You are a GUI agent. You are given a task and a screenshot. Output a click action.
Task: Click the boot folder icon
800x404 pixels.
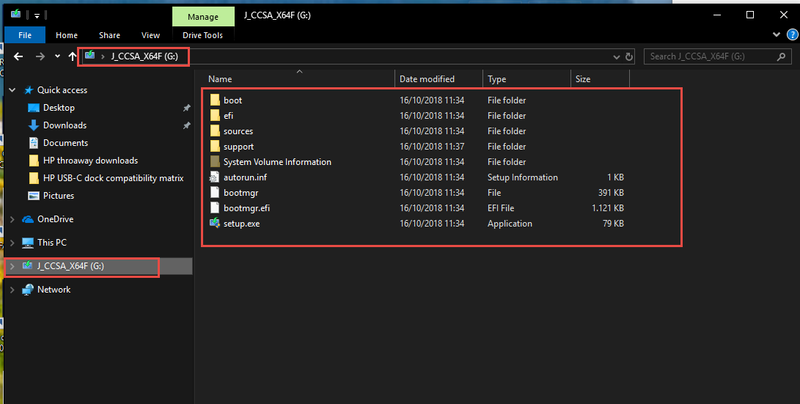coord(215,100)
